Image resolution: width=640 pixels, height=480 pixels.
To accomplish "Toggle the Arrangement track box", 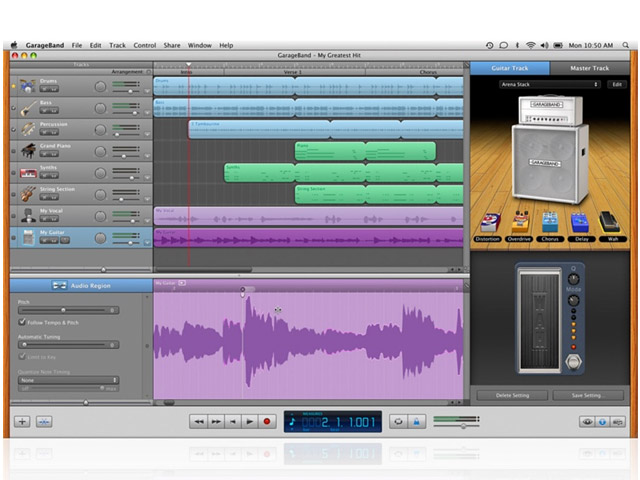I will [149, 71].
